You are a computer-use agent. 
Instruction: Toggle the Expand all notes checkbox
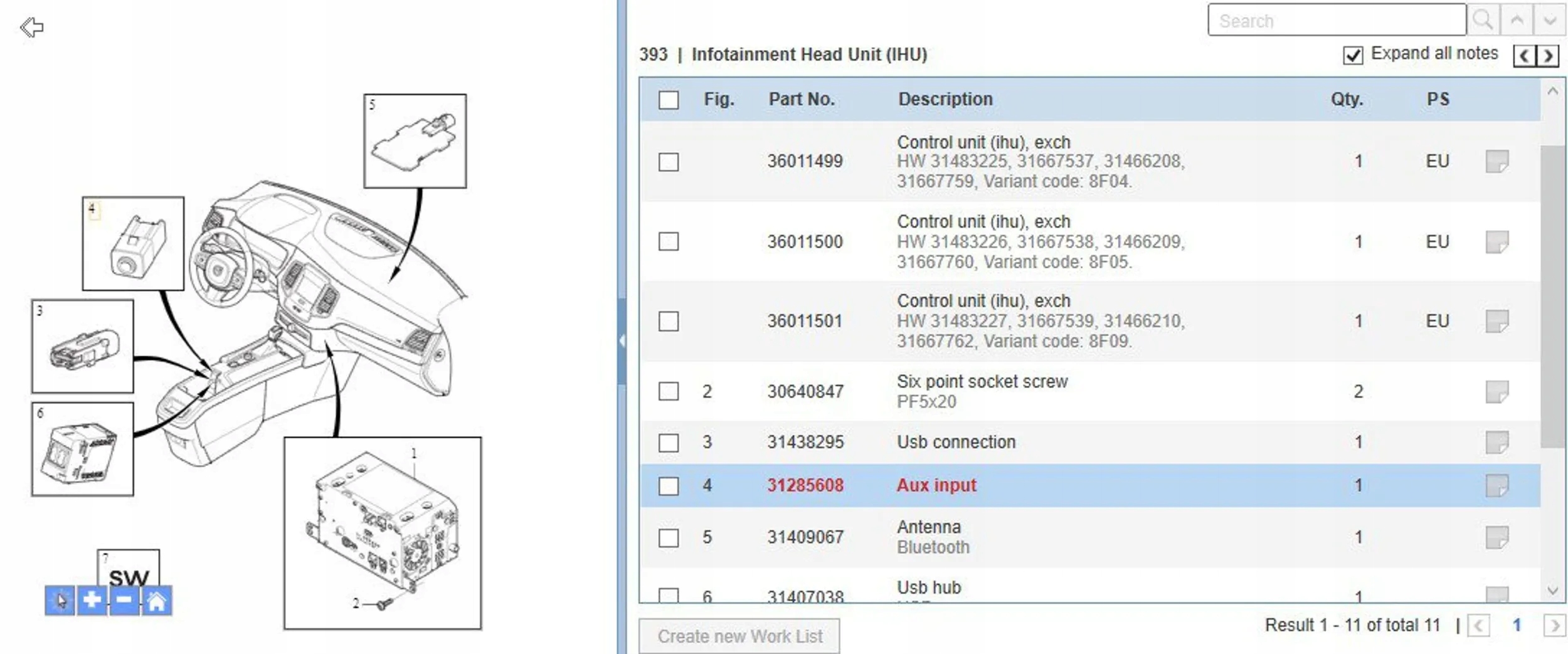click(1353, 55)
